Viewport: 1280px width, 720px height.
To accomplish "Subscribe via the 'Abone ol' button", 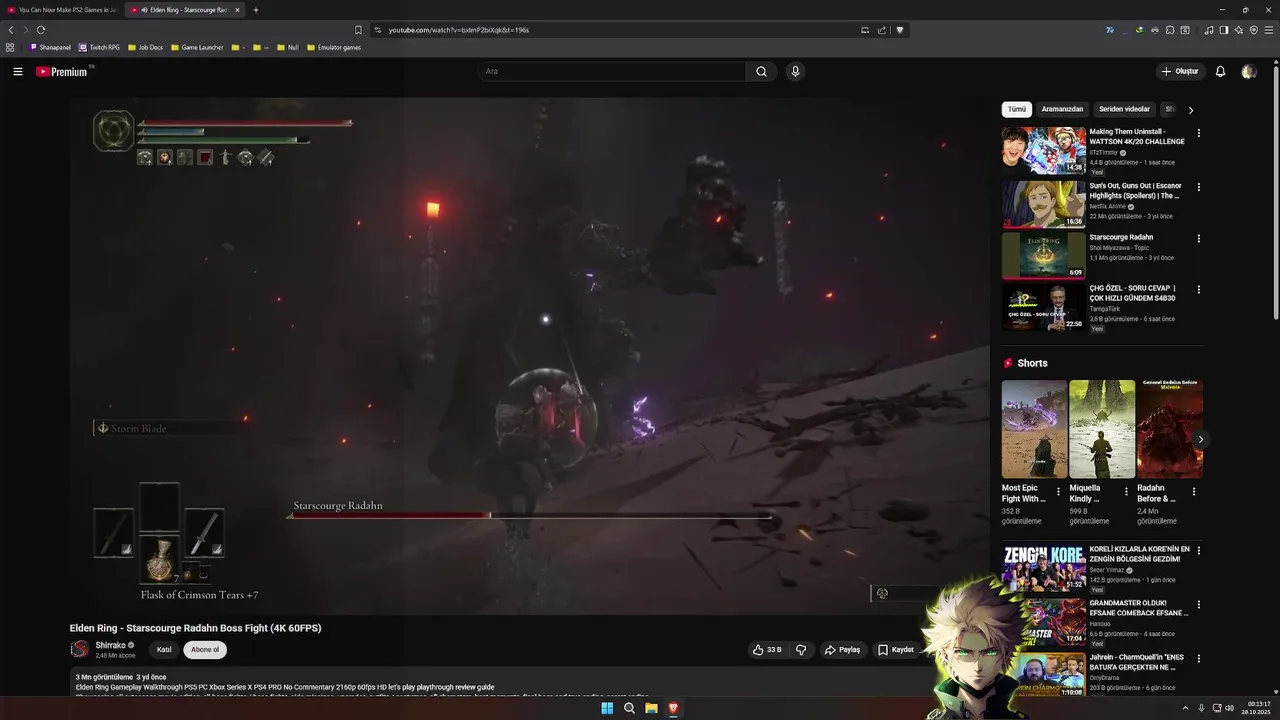I will coord(205,650).
